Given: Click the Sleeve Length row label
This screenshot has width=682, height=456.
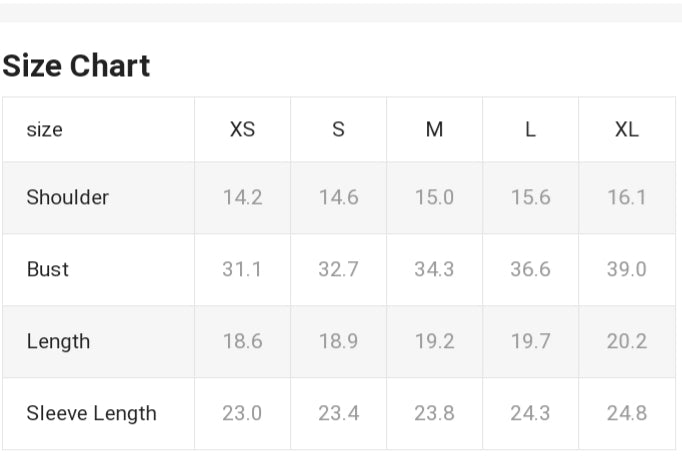Looking at the screenshot, I should click(91, 413).
